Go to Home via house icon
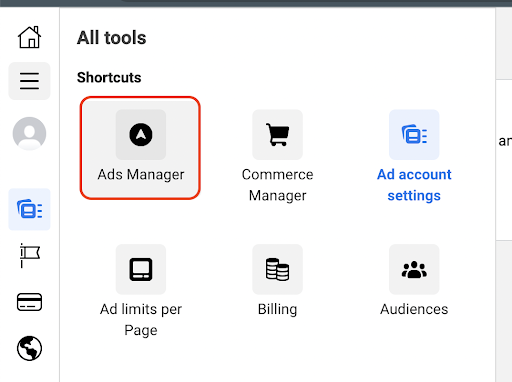The height and width of the screenshot is (382, 512). [29, 37]
